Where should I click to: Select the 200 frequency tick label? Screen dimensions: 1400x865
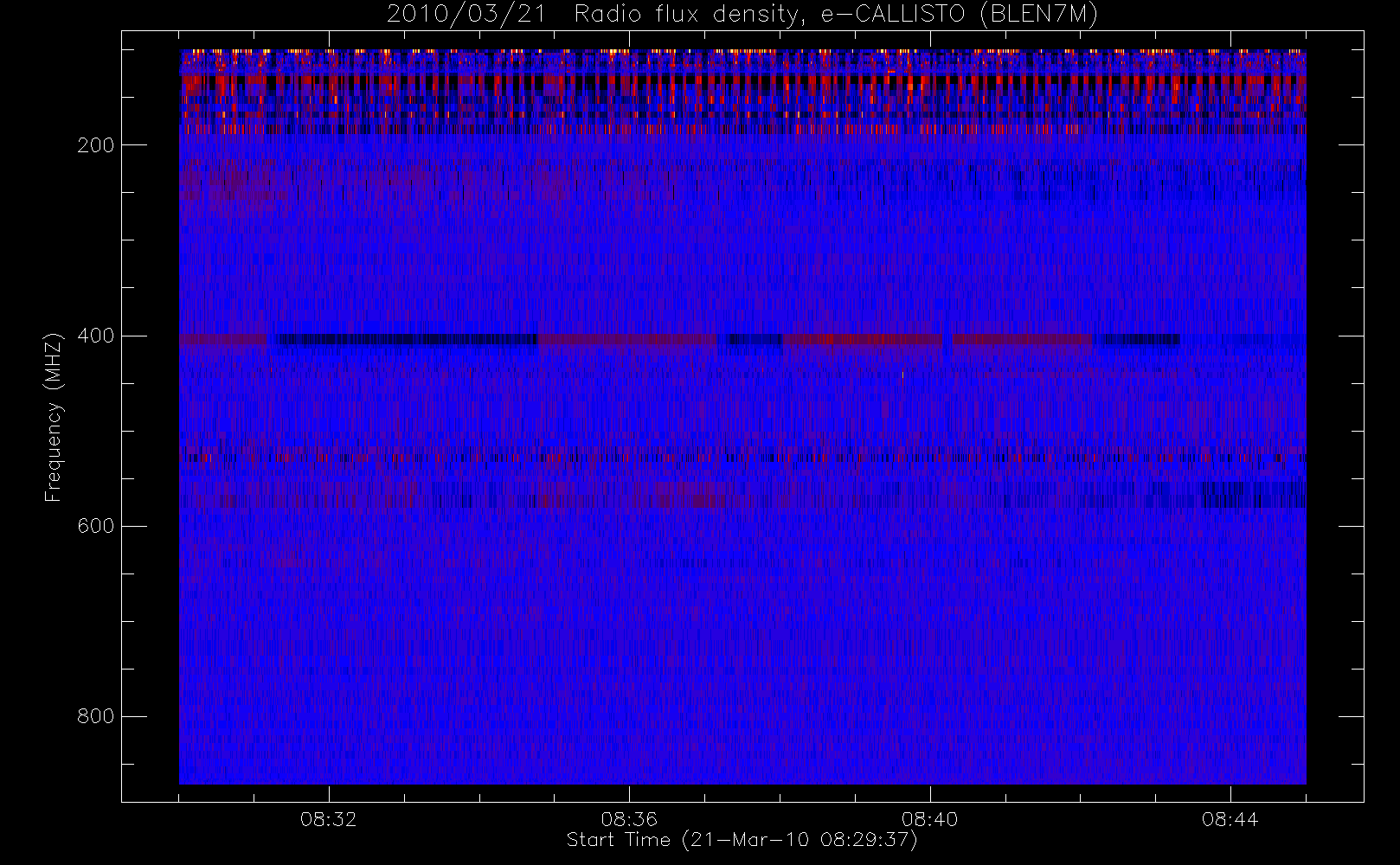(95, 145)
